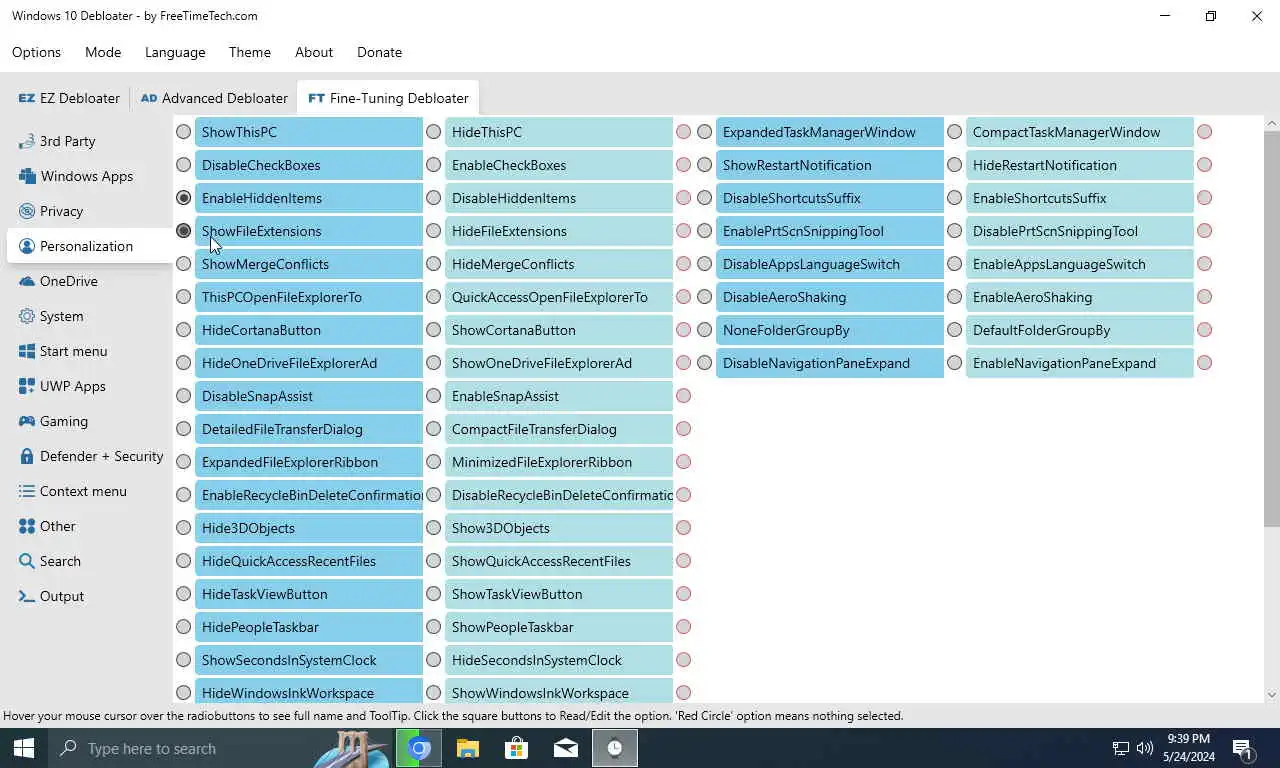1280x768 pixels.
Task: Click the EnablePrtScnSnippingTool option button
Action: point(830,231)
